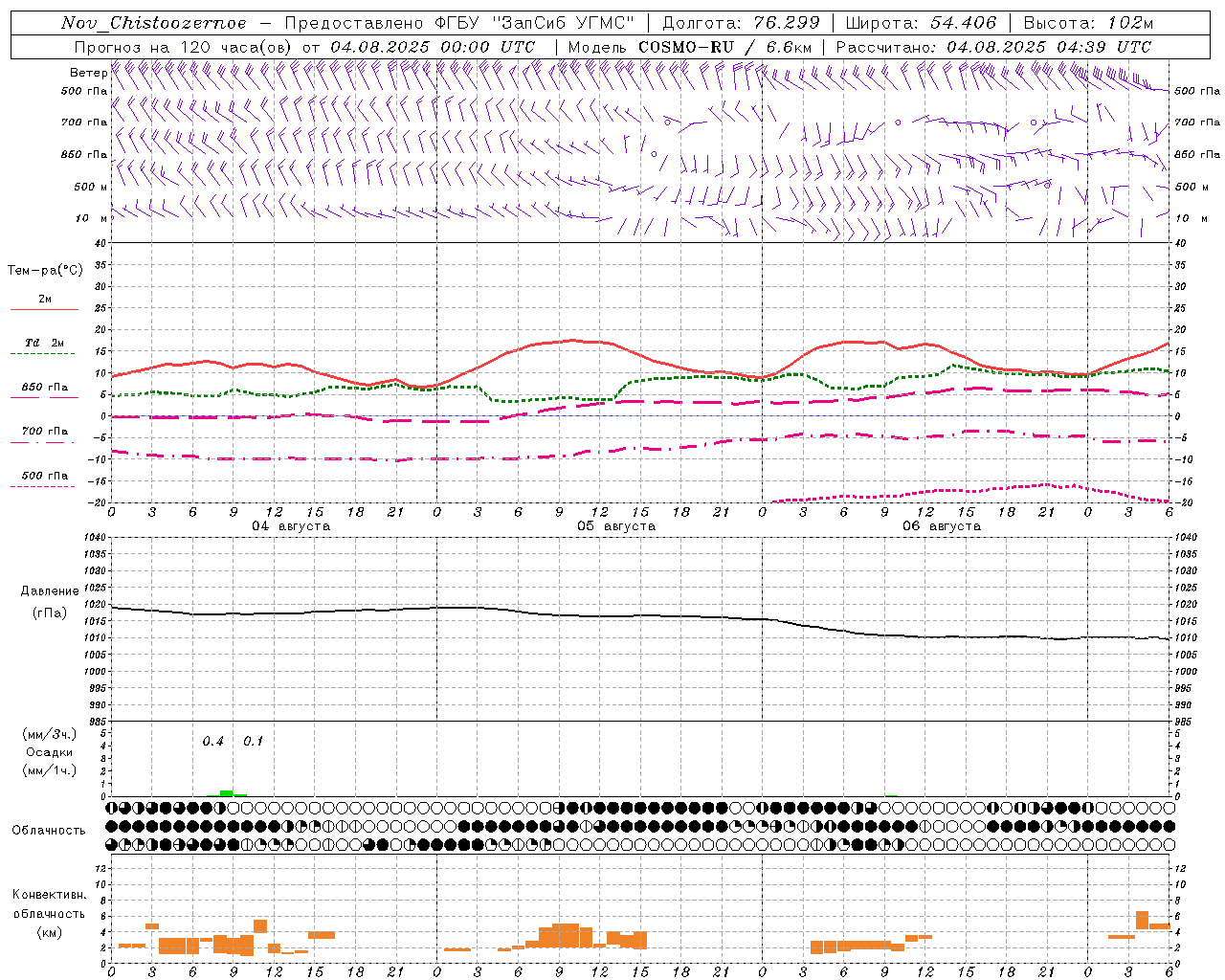This screenshot has height=980, width=1225.
Task: Click the tallest green precipitation bar
Action: click(x=227, y=793)
